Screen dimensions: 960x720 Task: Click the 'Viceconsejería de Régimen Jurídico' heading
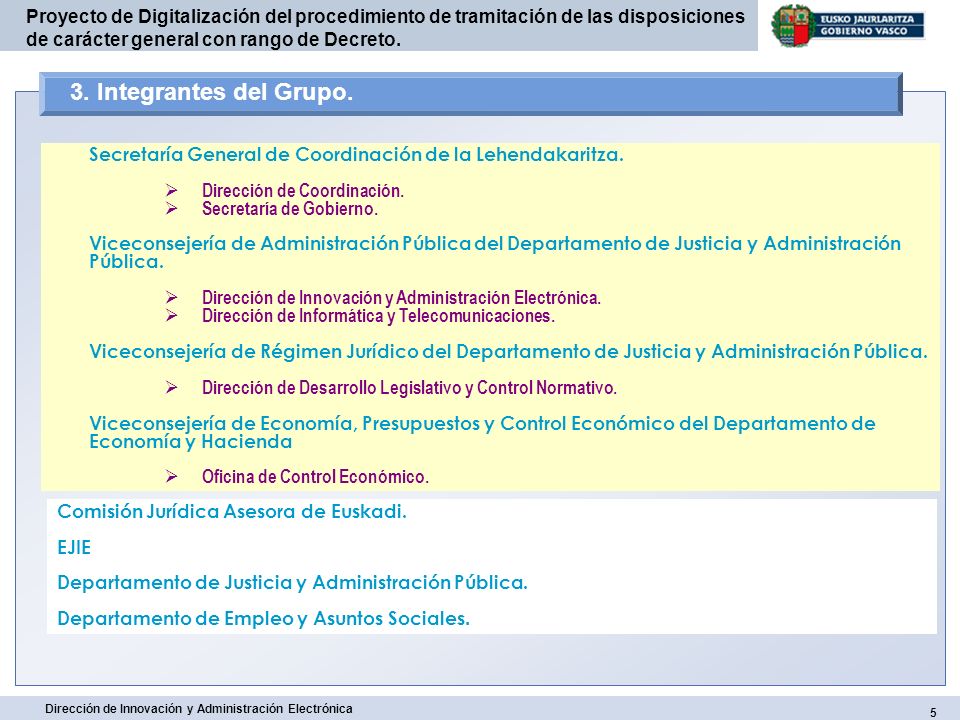click(x=508, y=351)
